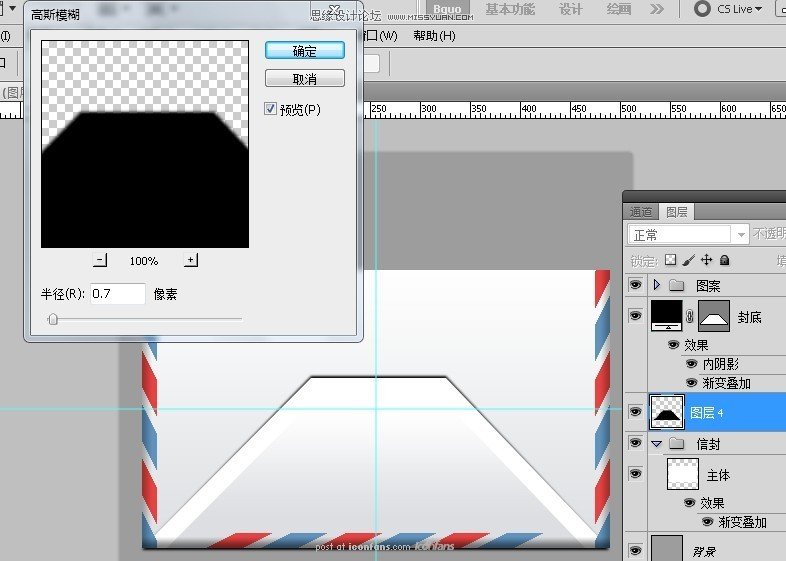Screen dimensions: 786x561
Task: Click the 信封 group name
Action: point(708,444)
